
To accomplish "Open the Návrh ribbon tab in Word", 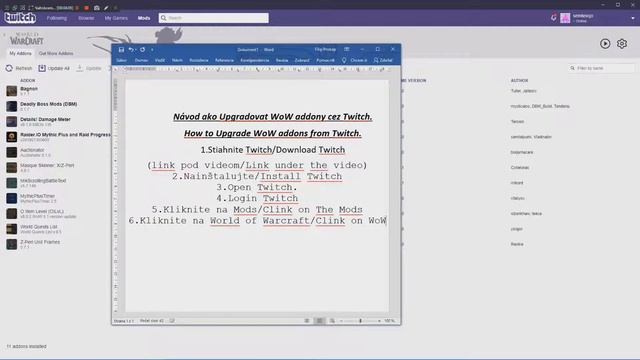I will pyautogui.click(x=177, y=60).
